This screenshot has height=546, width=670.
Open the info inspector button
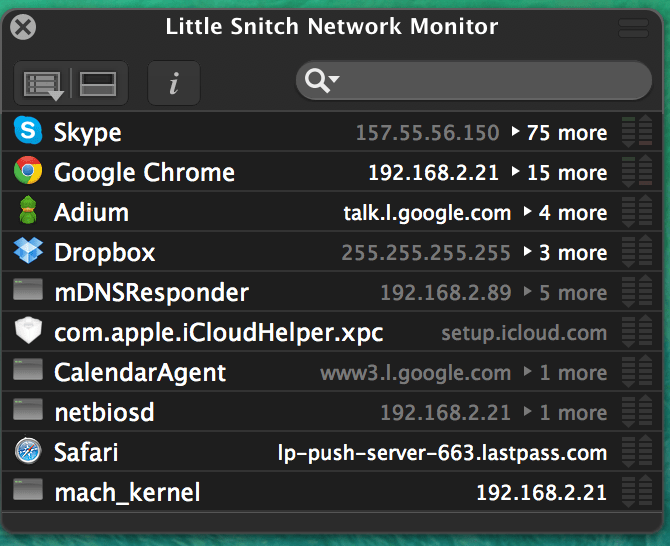coord(173,84)
